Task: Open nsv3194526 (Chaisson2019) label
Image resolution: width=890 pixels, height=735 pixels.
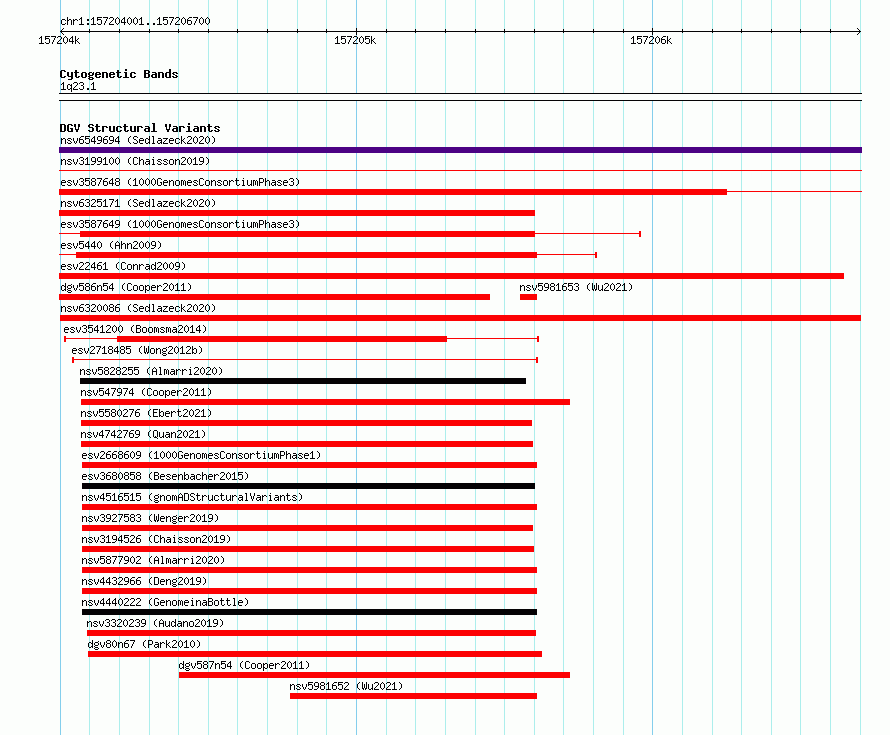Action: point(156,539)
